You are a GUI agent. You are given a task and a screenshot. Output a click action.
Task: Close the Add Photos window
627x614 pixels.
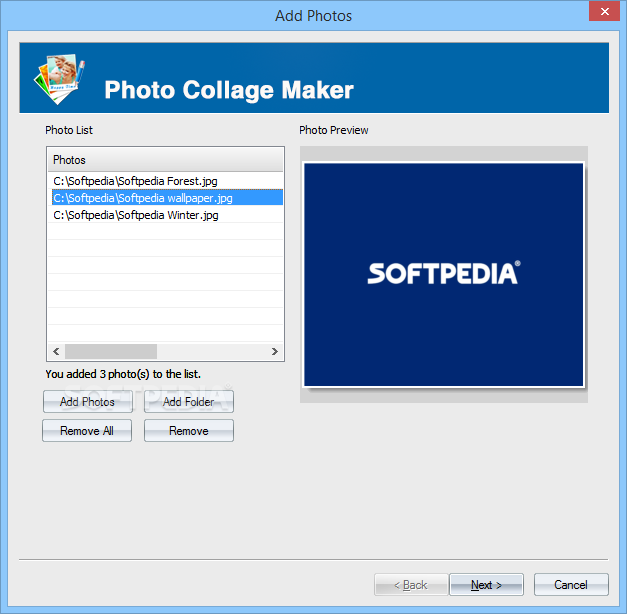click(604, 11)
